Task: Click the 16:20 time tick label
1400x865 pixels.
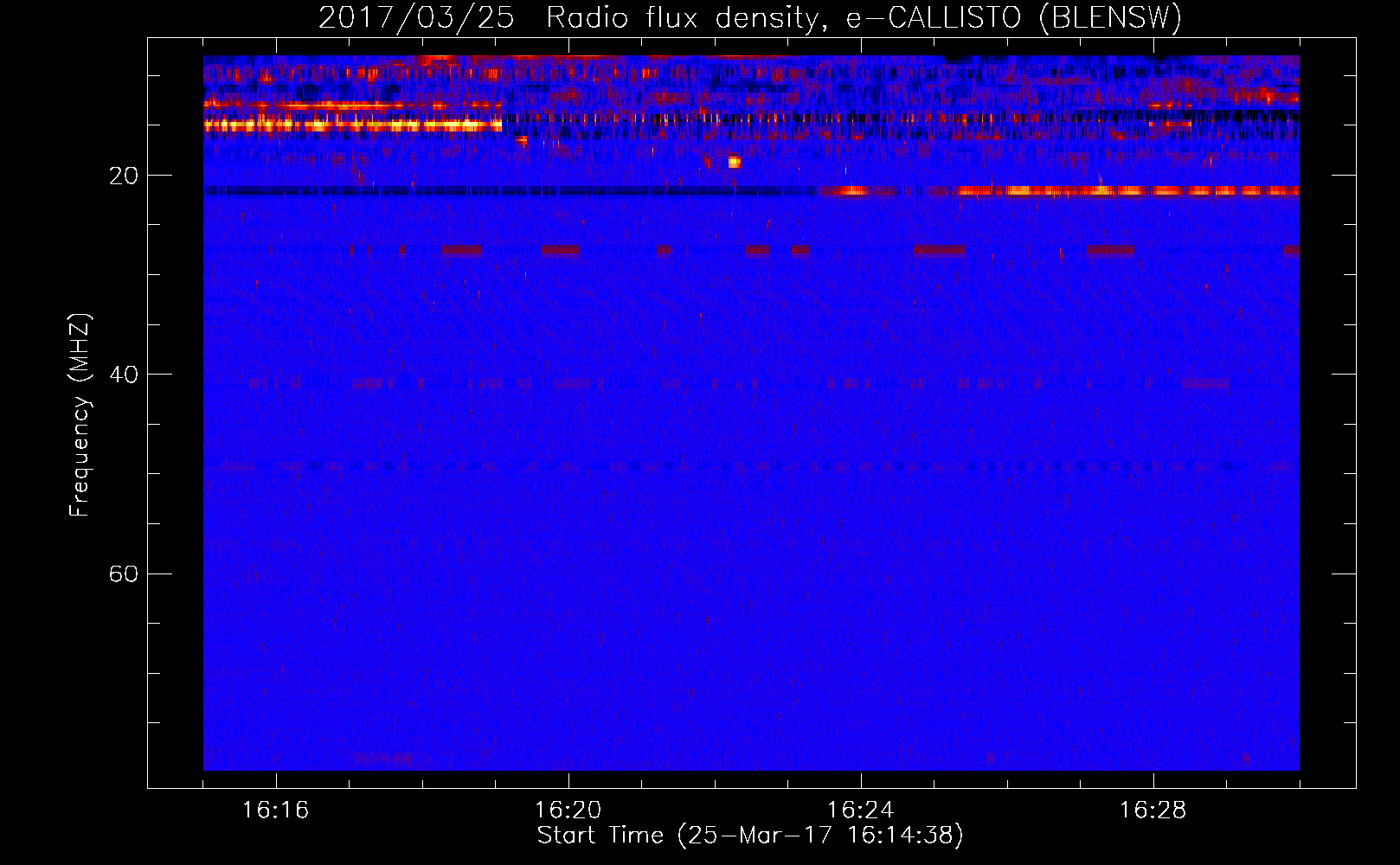Action: 568,811
